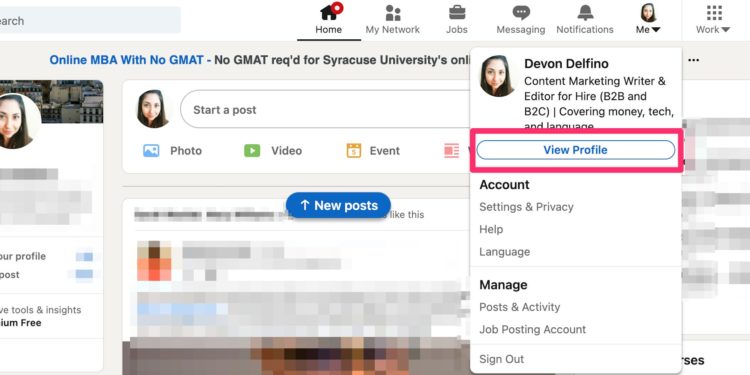Click the profile headline text in the dropdown
The width and height of the screenshot is (750, 375).
point(599,103)
